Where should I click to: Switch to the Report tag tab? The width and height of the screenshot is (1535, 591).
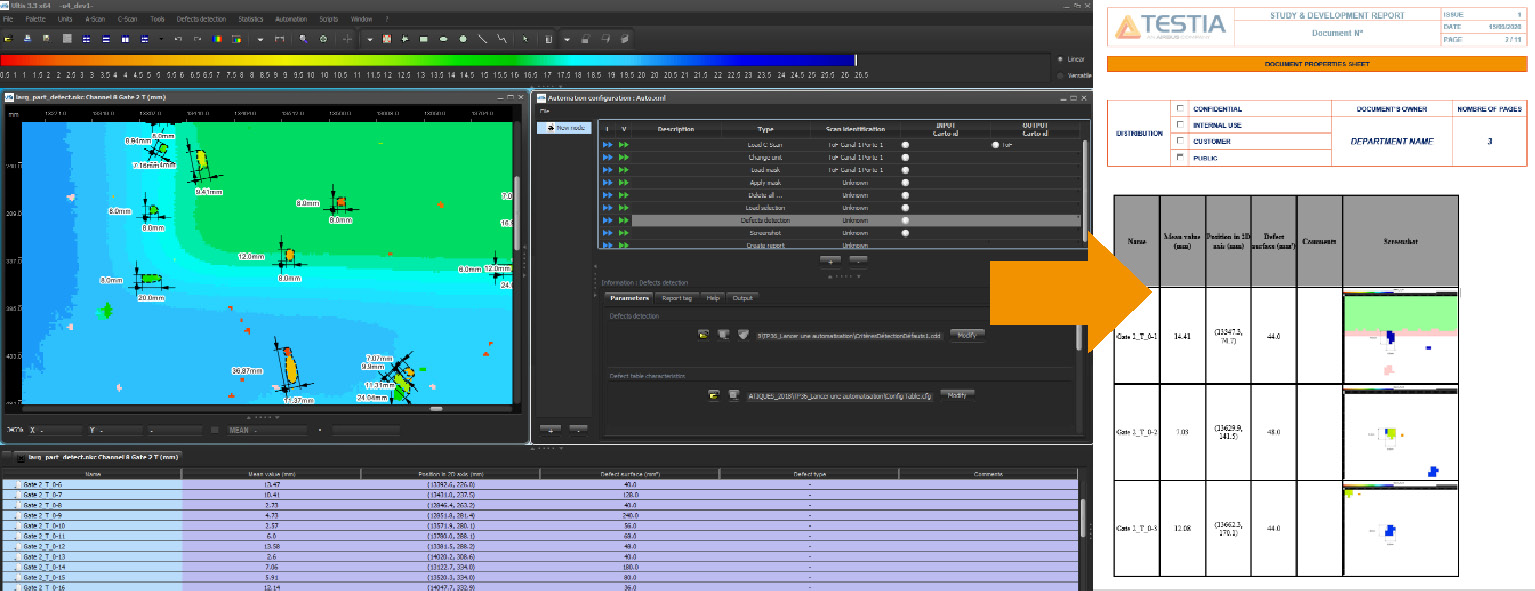click(676, 297)
